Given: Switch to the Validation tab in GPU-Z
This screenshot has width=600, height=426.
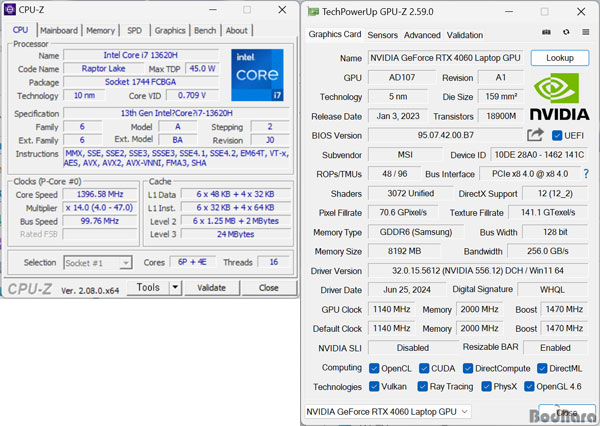Looking at the screenshot, I should click(x=465, y=35).
